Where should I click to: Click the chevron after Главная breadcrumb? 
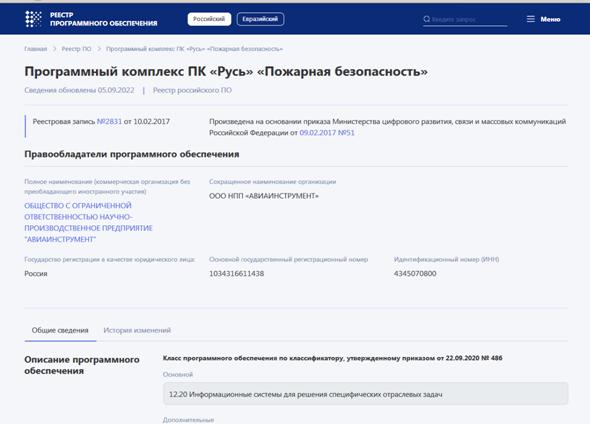pyautogui.click(x=54, y=49)
